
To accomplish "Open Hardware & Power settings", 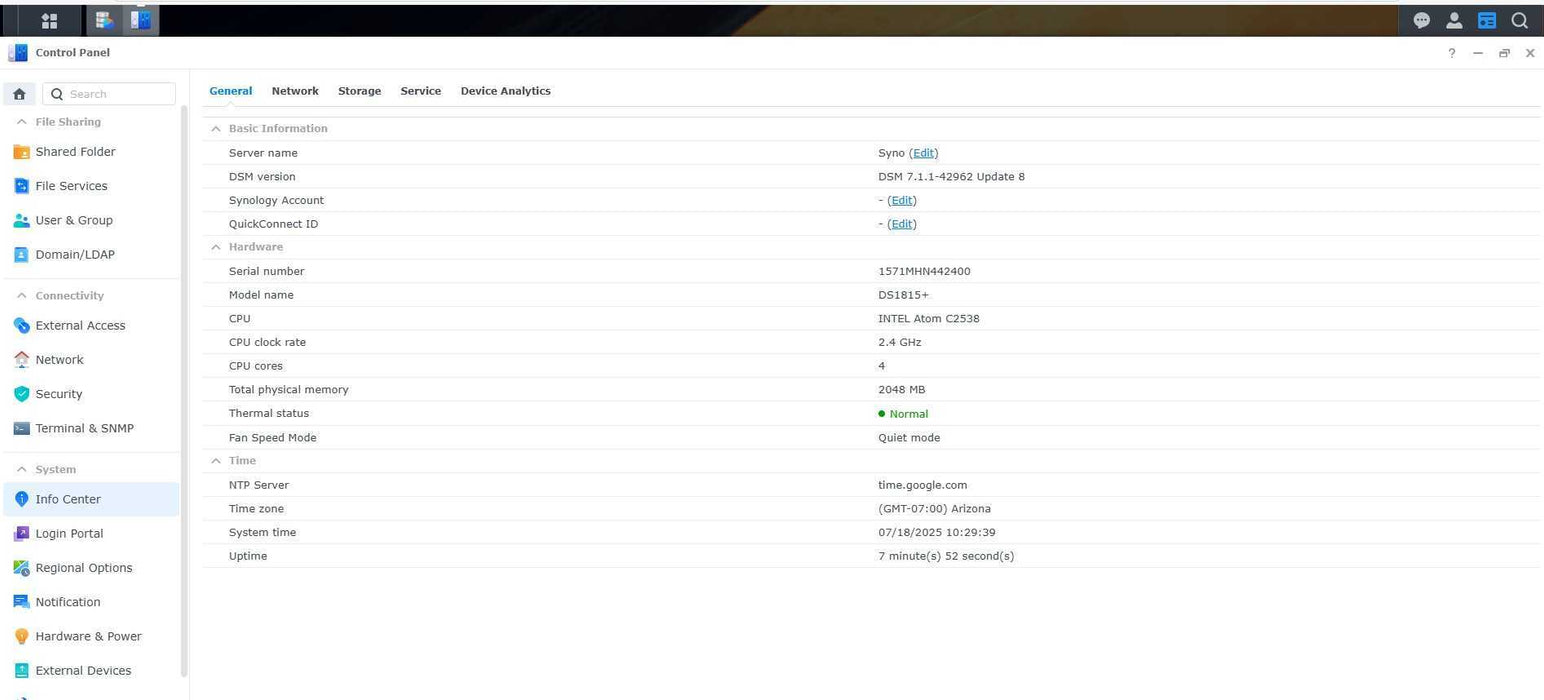I will click(88, 636).
